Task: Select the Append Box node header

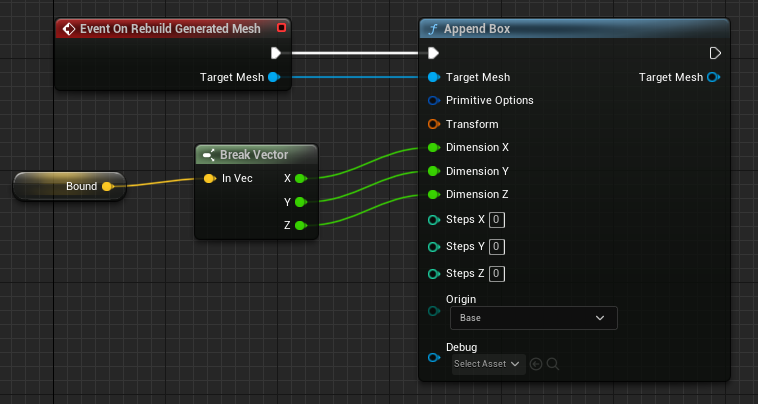Action: click(x=574, y=29)
